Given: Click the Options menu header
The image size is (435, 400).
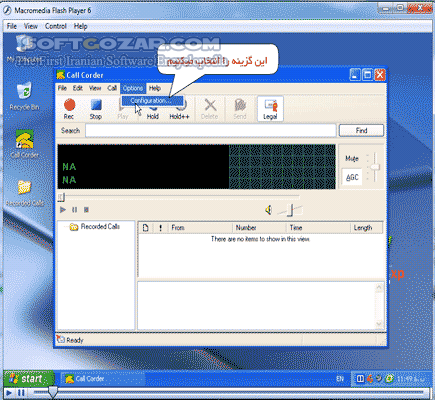Looking at the screenshot, I should pos(133,88).
